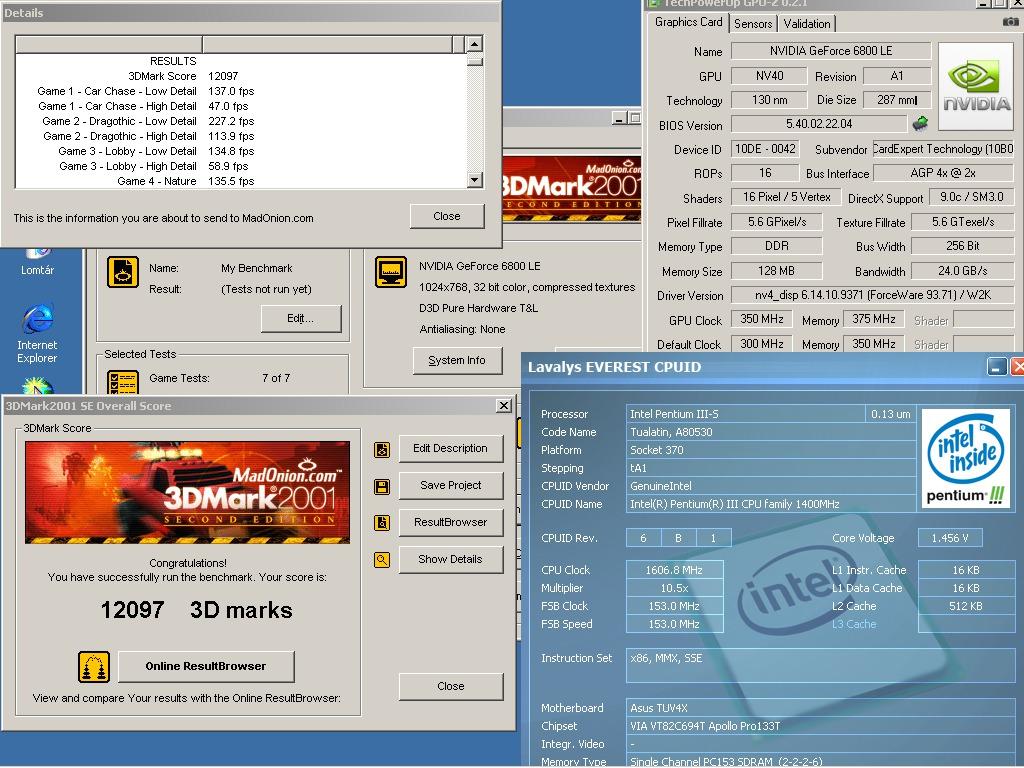Open the Lomtár recycle bin desktop icon
Screen dimensions: 1024x768
click(37, 263)
